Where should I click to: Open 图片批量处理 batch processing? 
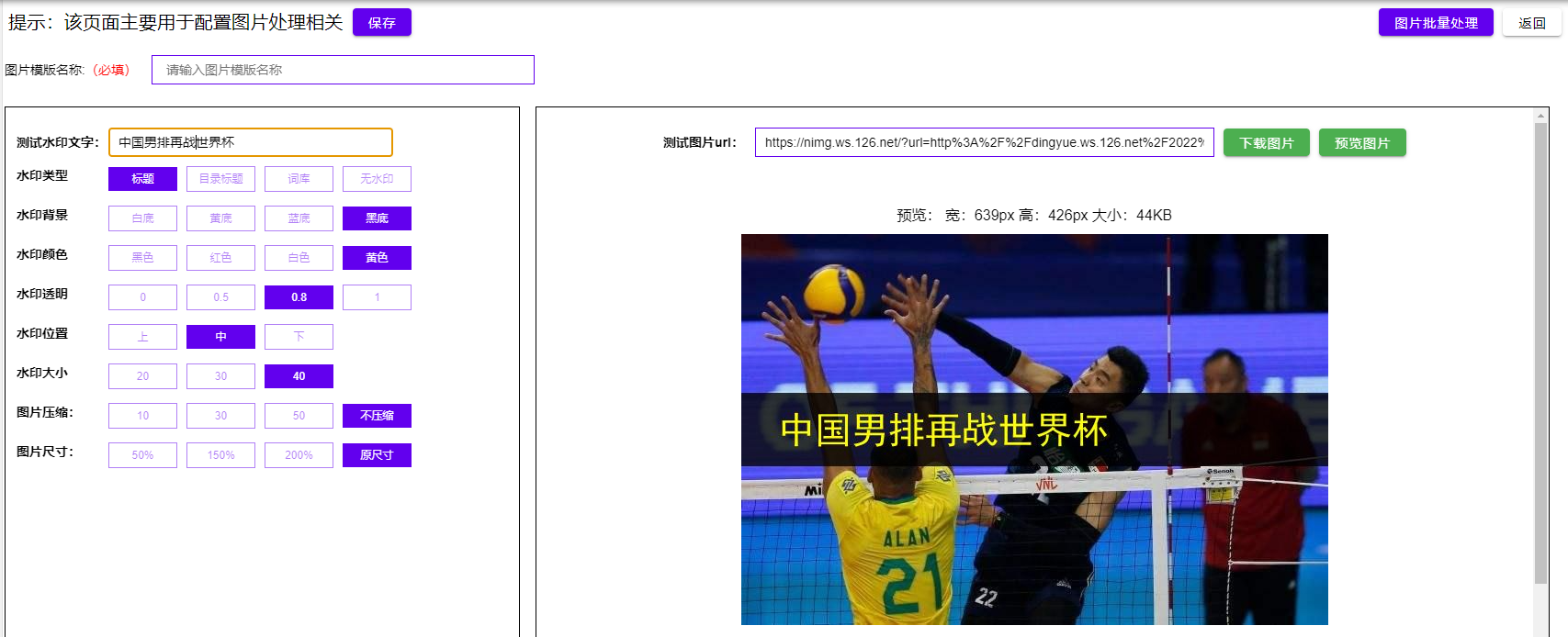(x=1436, y=22)
